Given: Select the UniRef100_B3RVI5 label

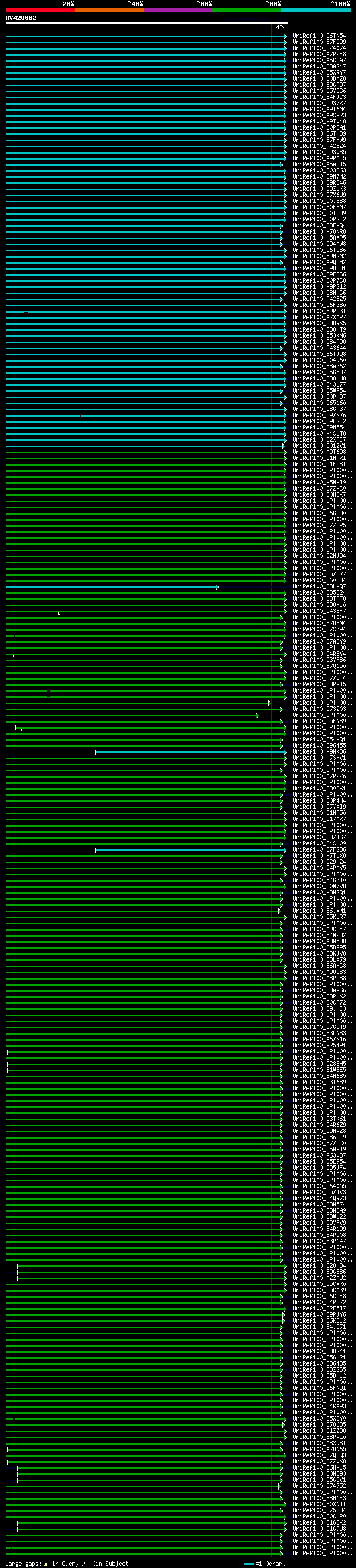Looking at the screenshot, I should (319, 684).
